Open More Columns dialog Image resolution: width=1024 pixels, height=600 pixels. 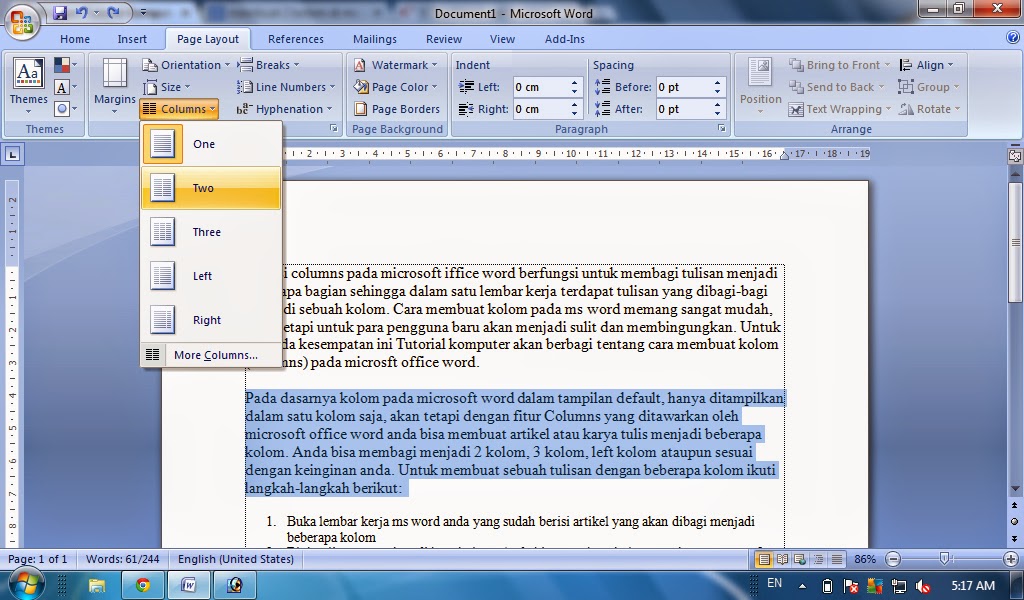pyautogui.click(x=211, y=355)
